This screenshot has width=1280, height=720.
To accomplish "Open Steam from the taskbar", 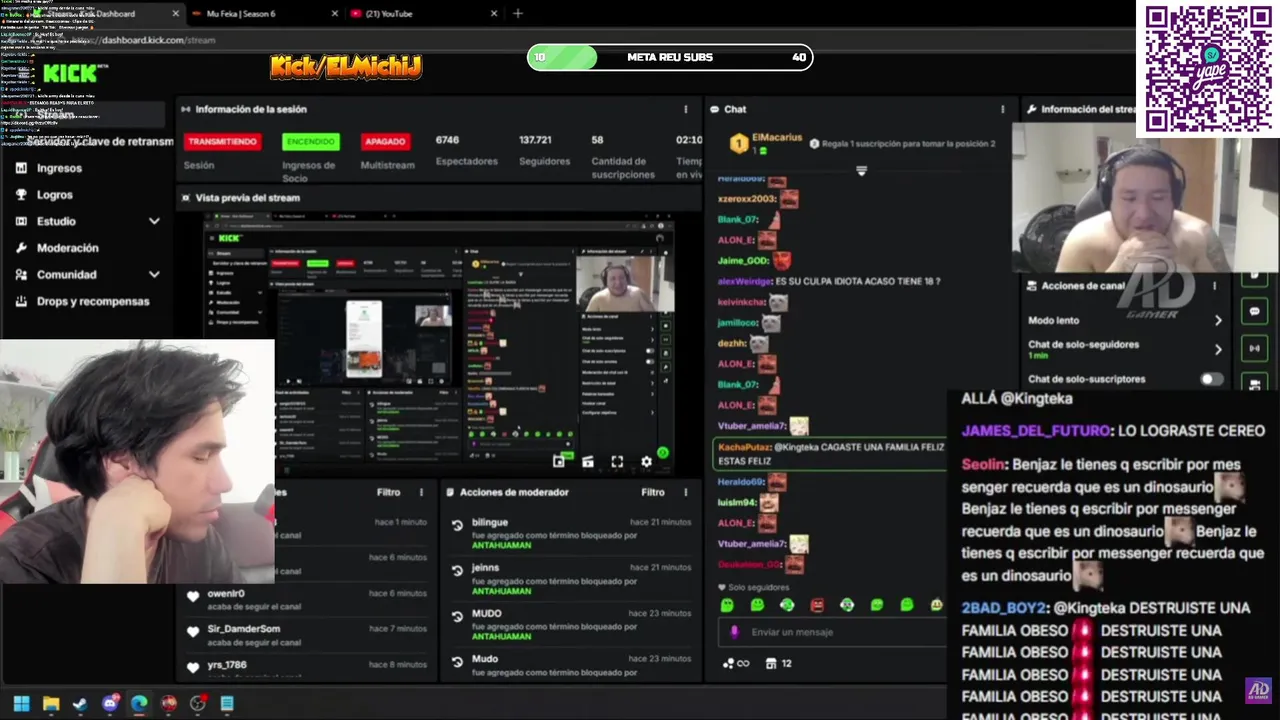I will pyautogui.click(x=80, y=704).
